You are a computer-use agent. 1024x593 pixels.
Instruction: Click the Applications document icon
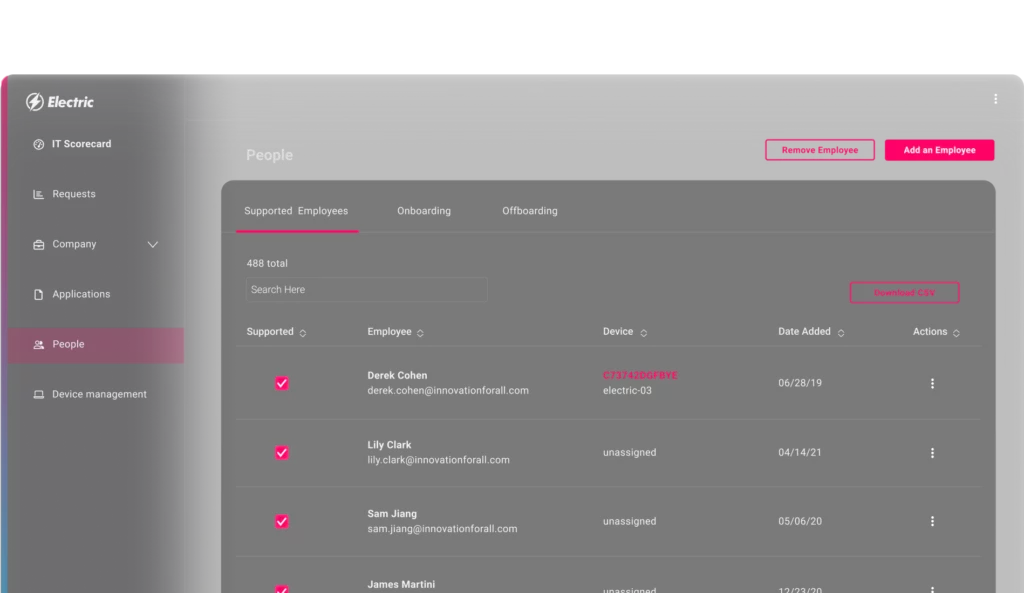37,293
